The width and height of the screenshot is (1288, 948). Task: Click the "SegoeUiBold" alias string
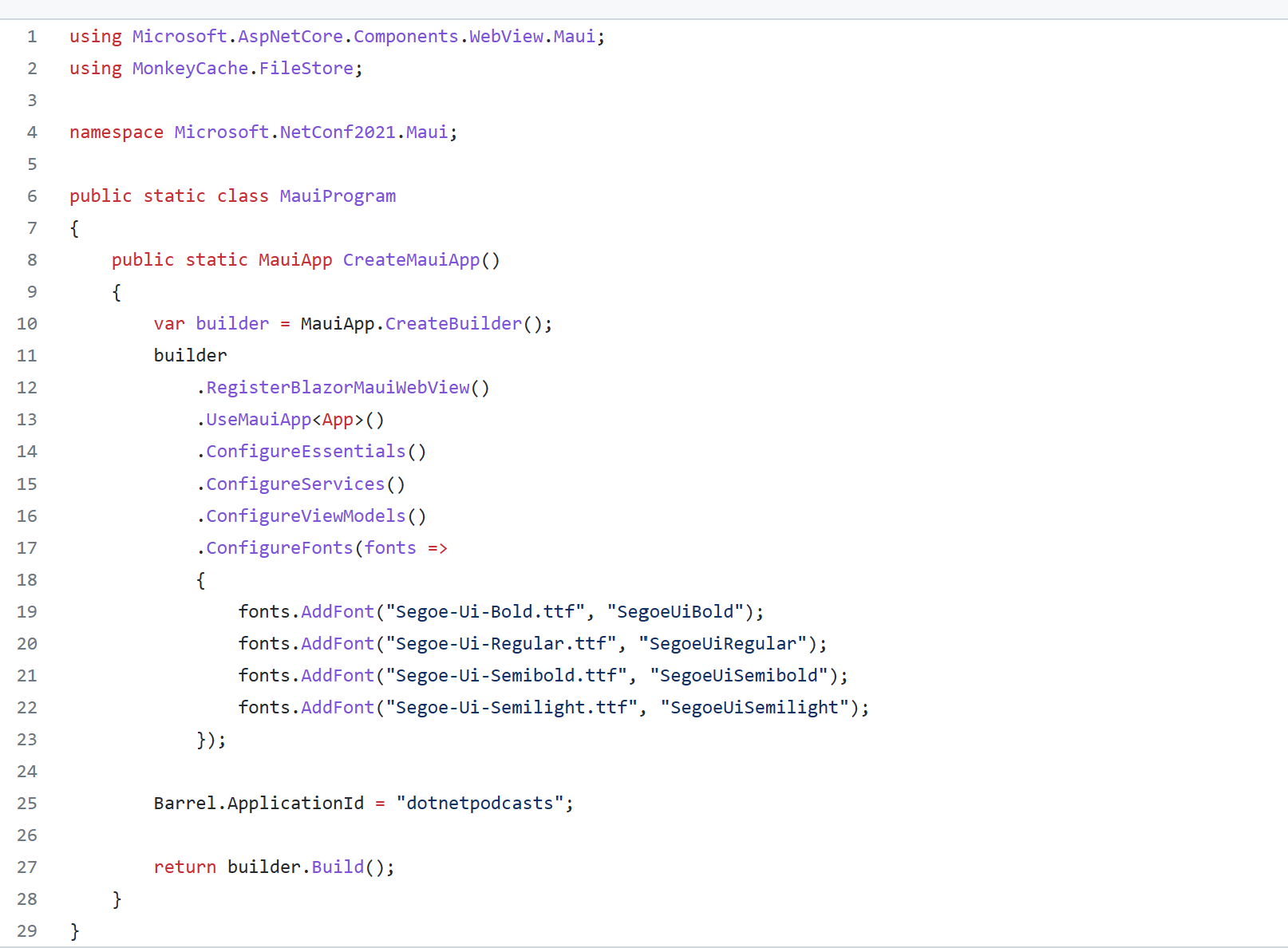[x=675, y=612]
